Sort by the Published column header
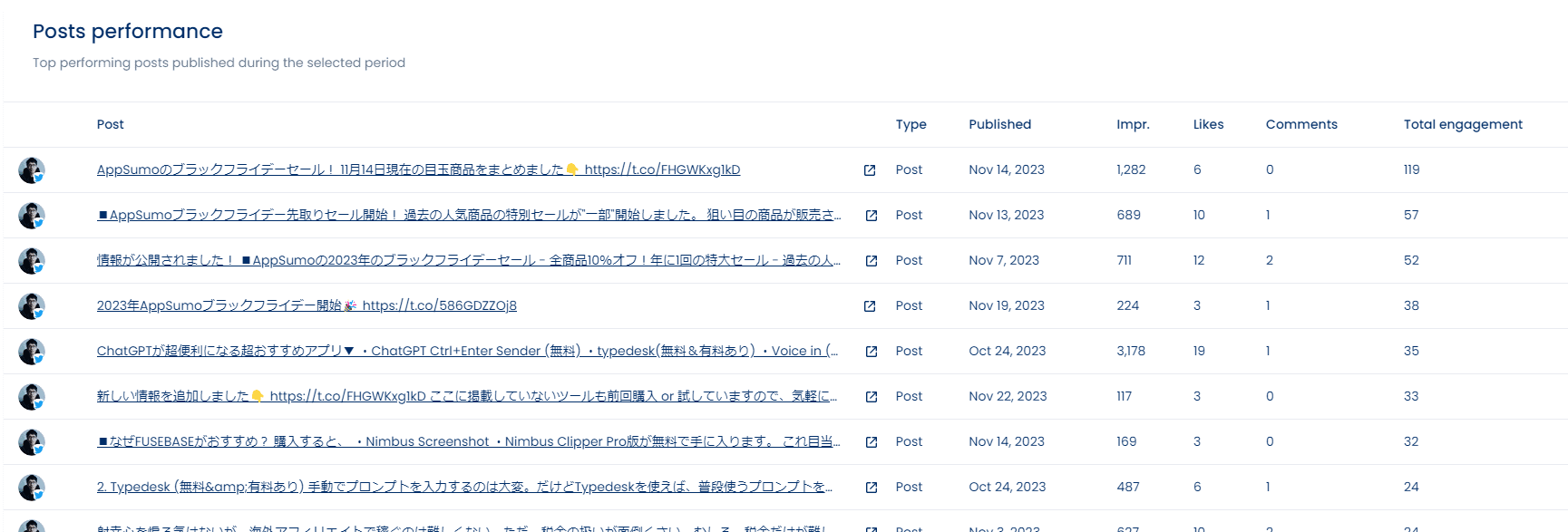Image resolution: width=1568 pixels, height=532 pixels. [999, 124]
